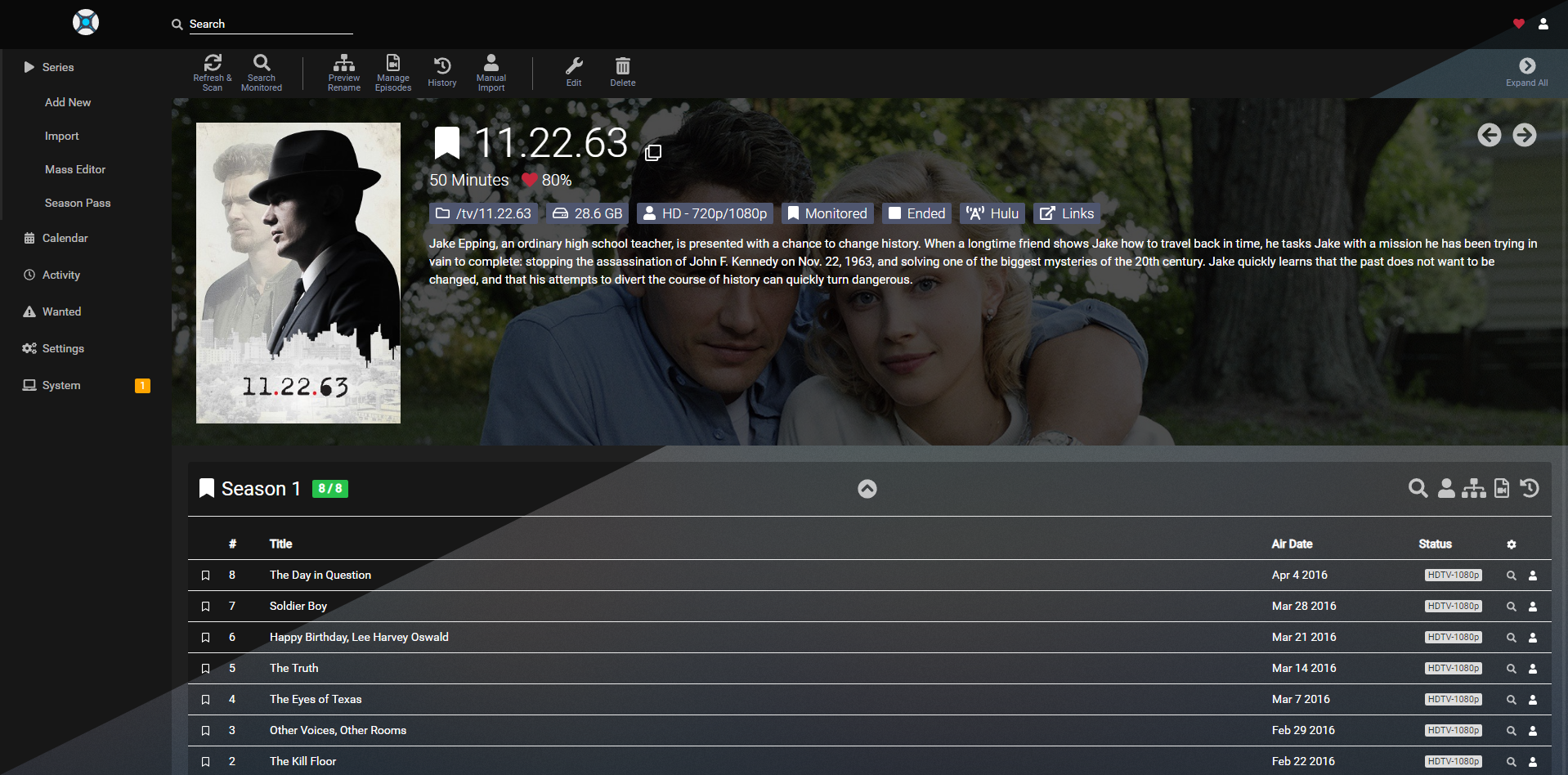Open Preview Rename for the series

click(x=343, y=72)
